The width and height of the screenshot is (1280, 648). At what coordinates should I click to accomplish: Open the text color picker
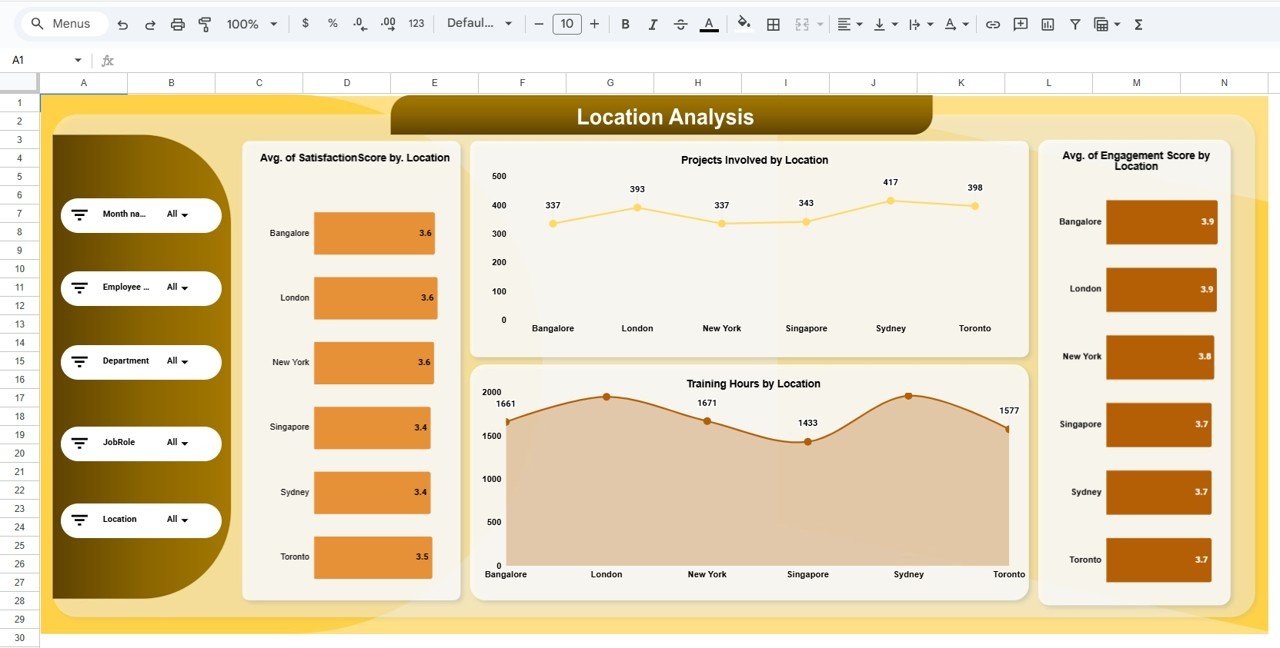pyautogui.click(x=709, y=23)
